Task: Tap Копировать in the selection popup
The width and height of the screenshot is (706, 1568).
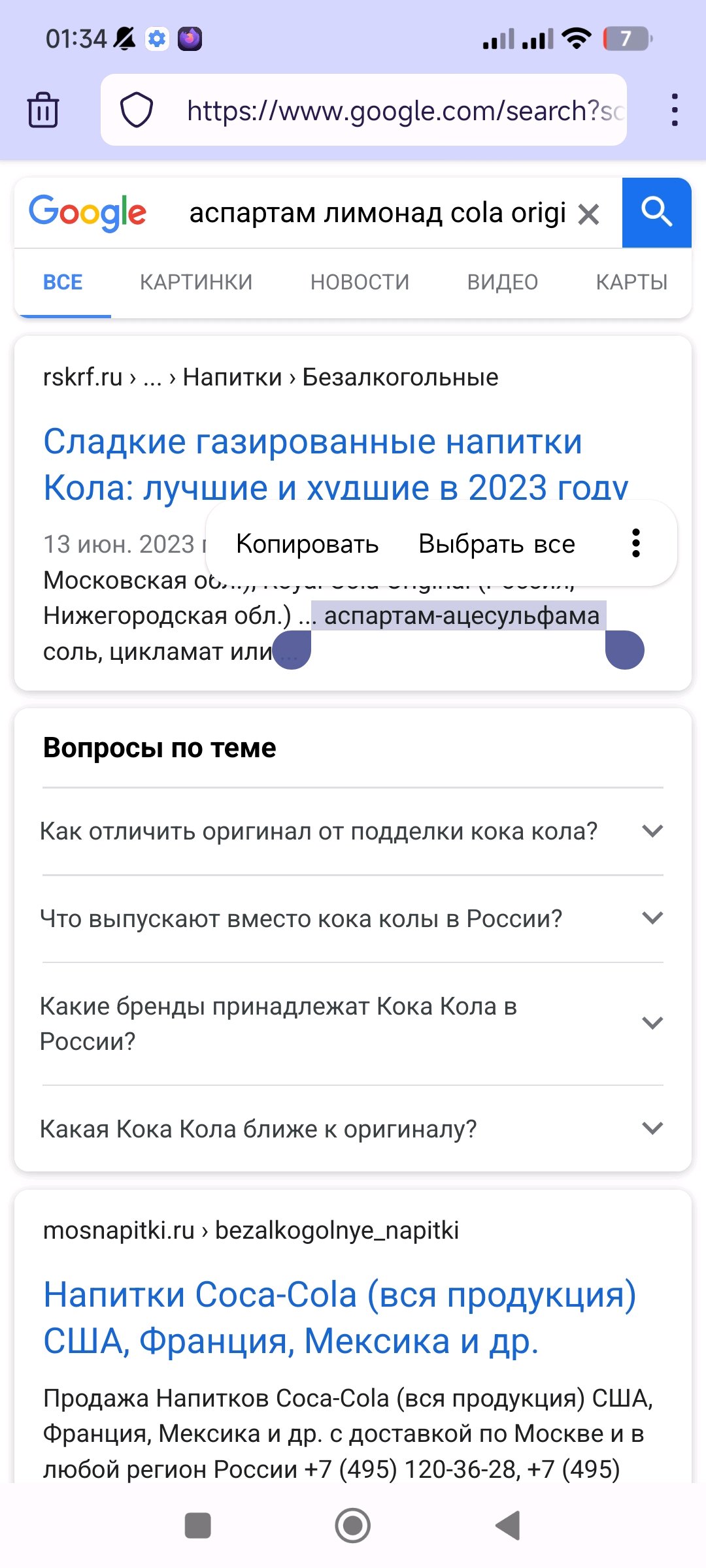Action: tap(307, 544)
